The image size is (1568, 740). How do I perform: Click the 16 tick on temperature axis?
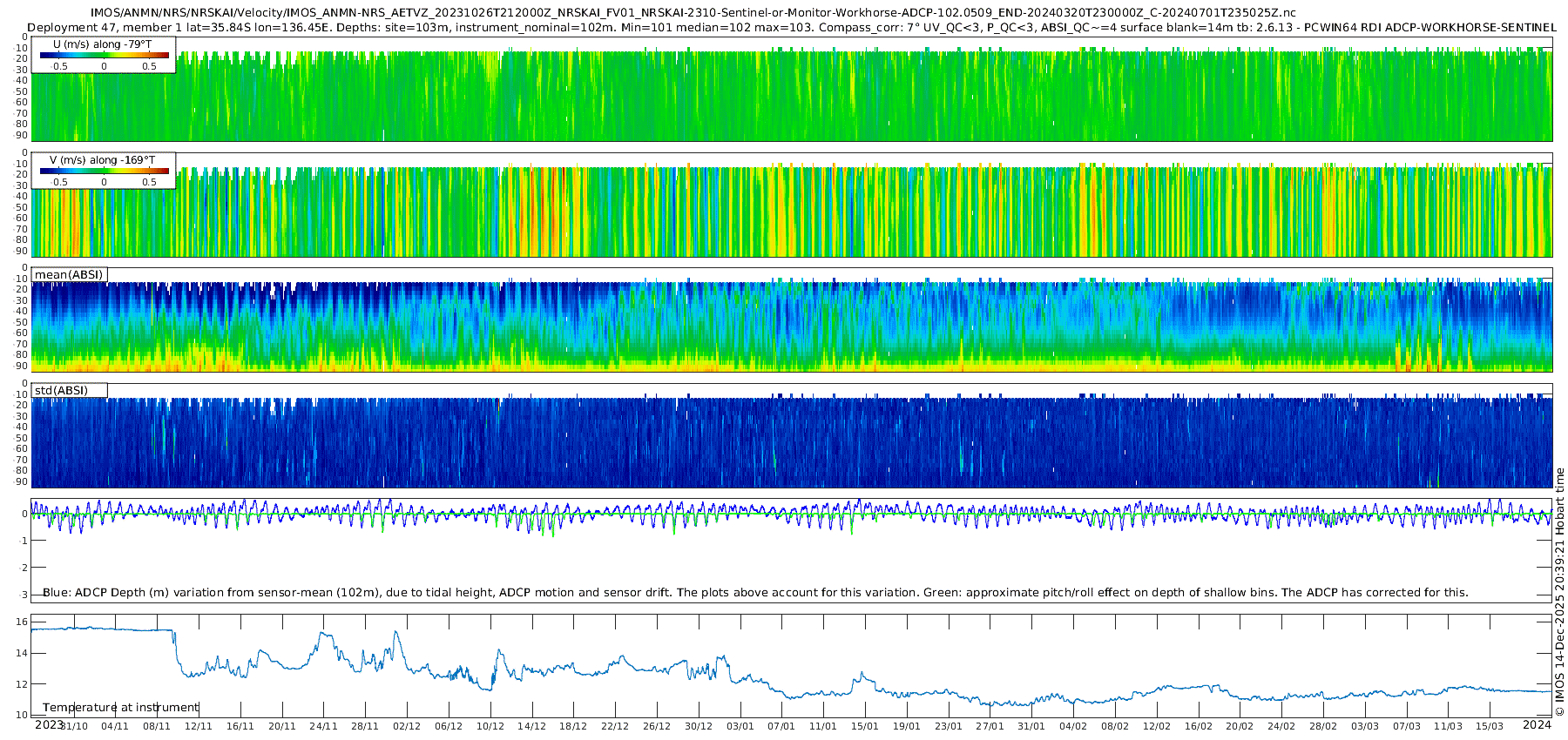(x=22, y=622)
